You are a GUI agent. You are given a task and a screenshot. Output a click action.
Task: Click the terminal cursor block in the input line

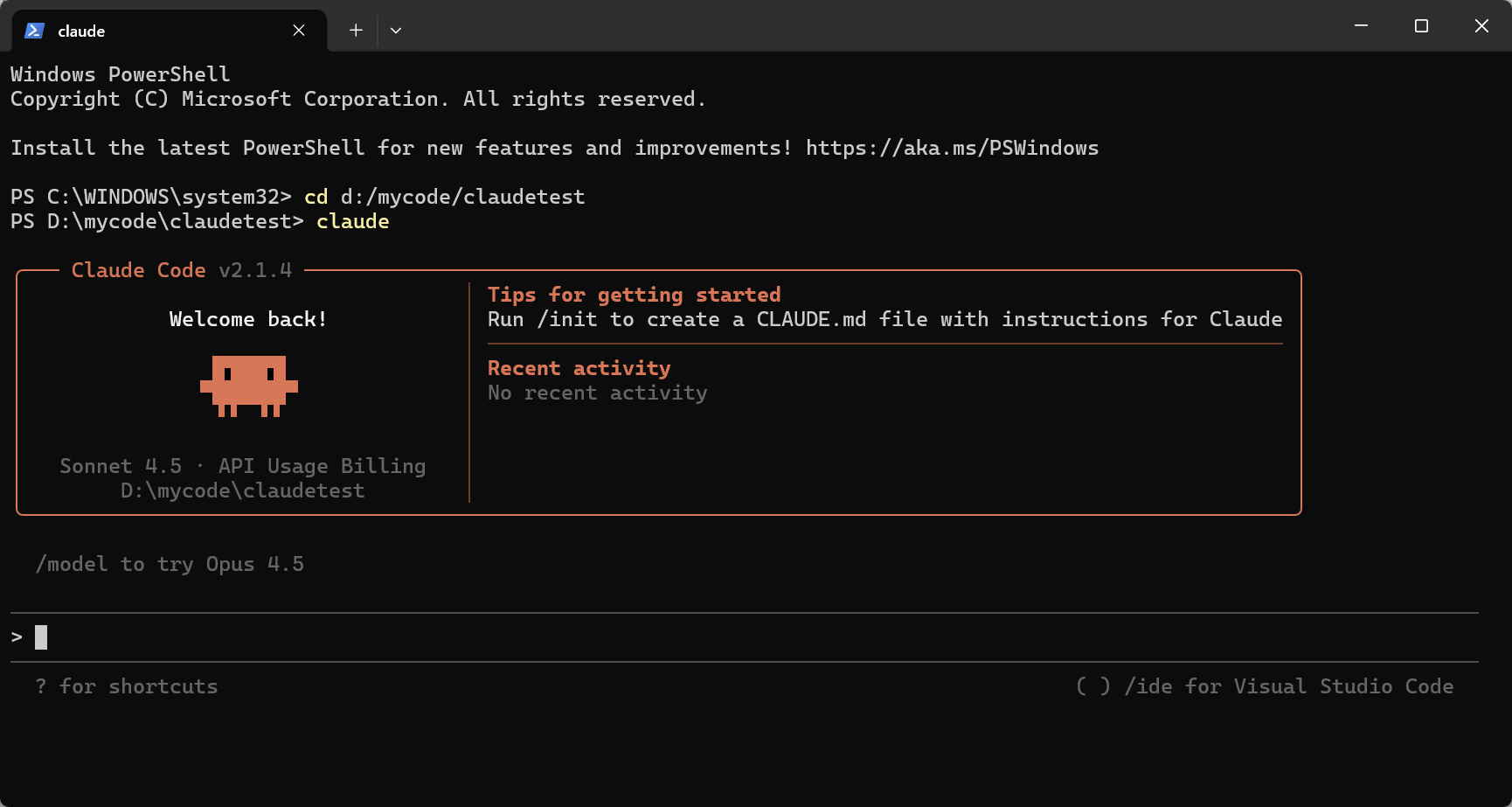point(40,637)
